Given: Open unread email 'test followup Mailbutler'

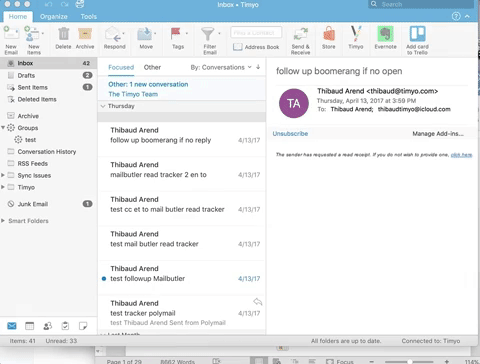Looking at the screenshot, I should coord(182,278).
